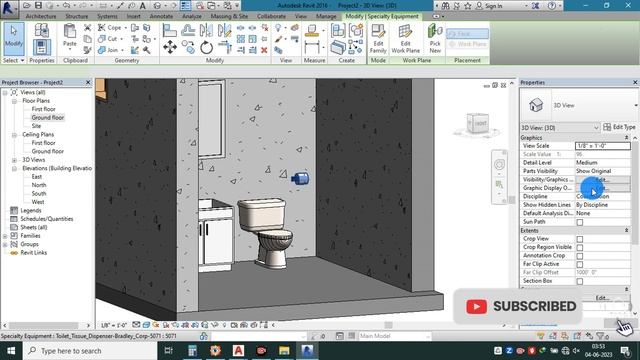Select the Modify arrow tool
This screenshot has height=360, width=640.
click(14, 38)
